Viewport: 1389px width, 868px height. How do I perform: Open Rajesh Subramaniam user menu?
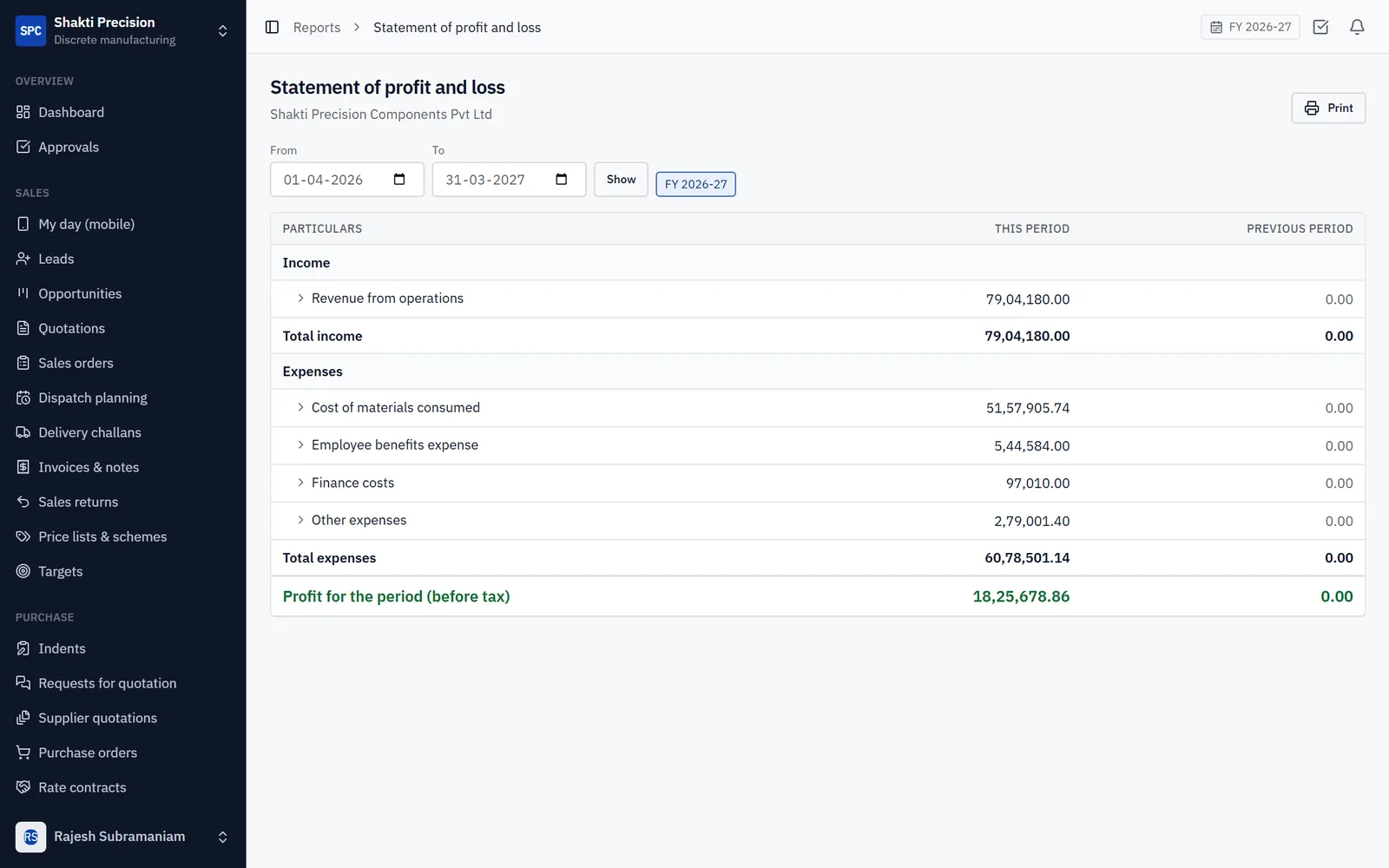(x=122, y=837)
